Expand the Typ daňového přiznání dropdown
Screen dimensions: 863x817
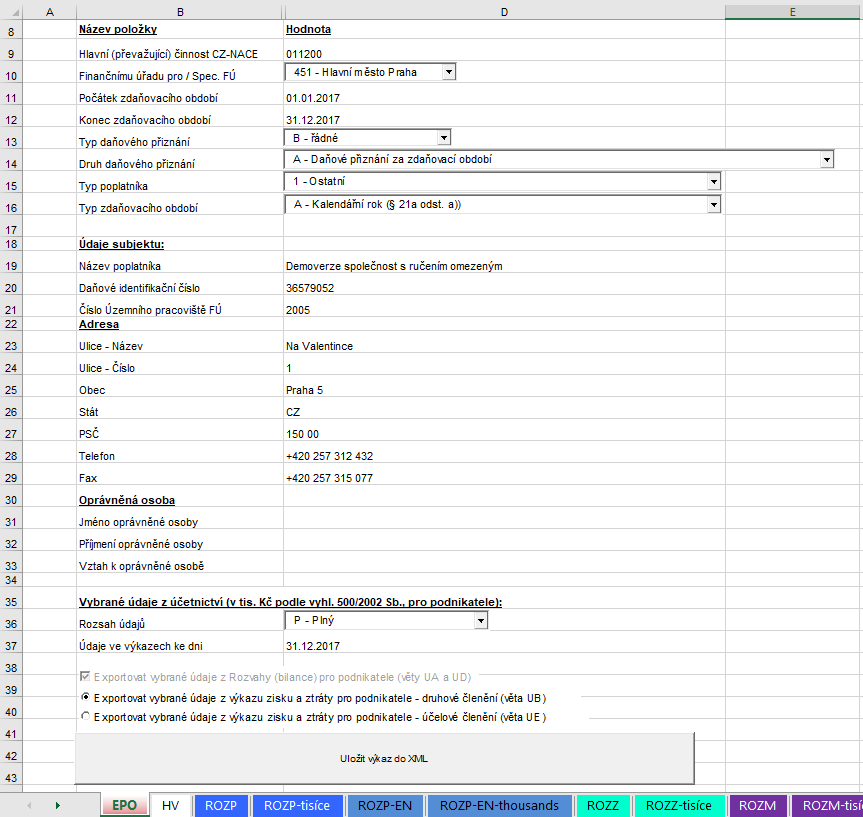coord(443,137)
